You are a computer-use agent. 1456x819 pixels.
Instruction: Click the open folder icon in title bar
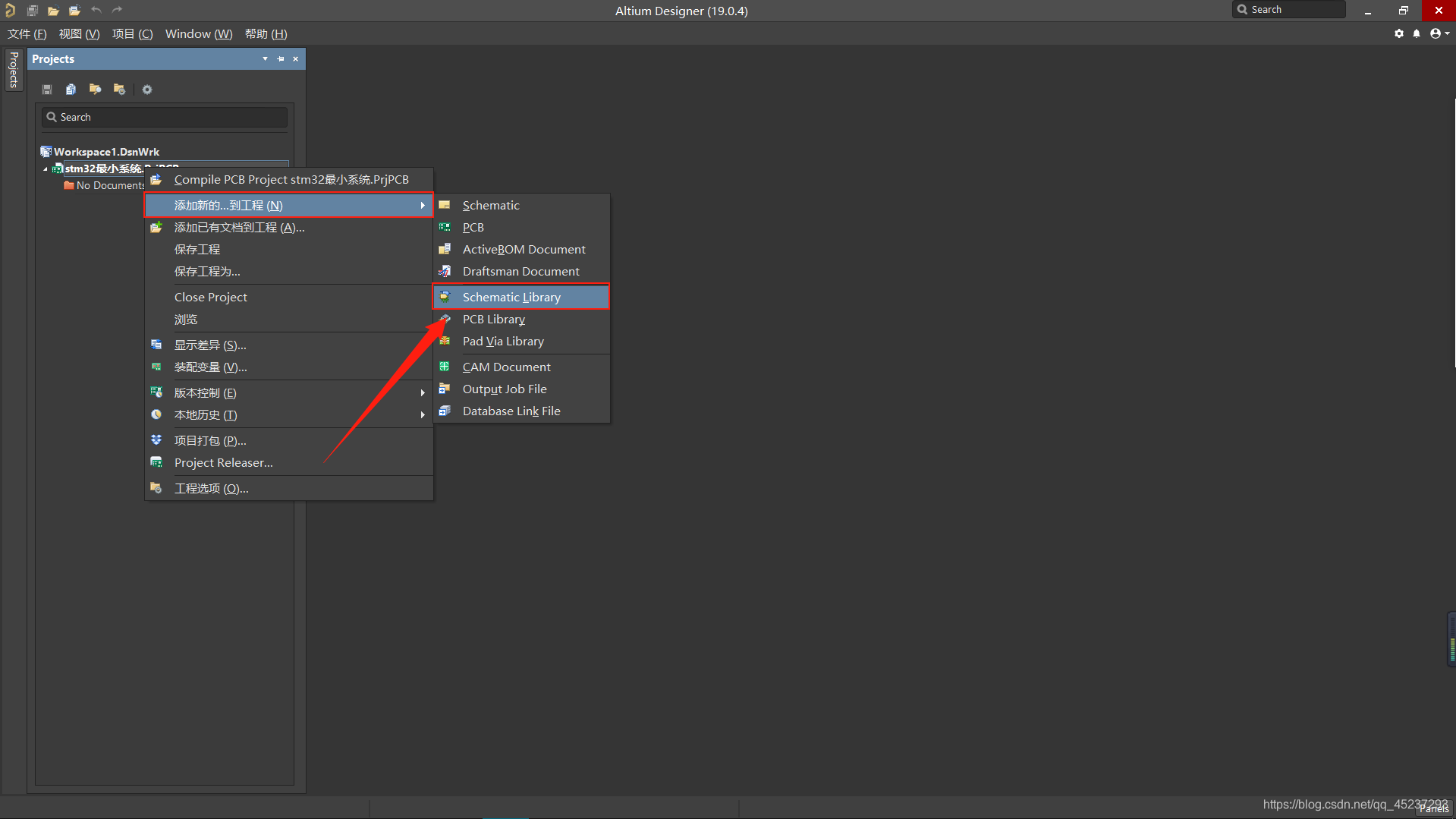[53, 11]
